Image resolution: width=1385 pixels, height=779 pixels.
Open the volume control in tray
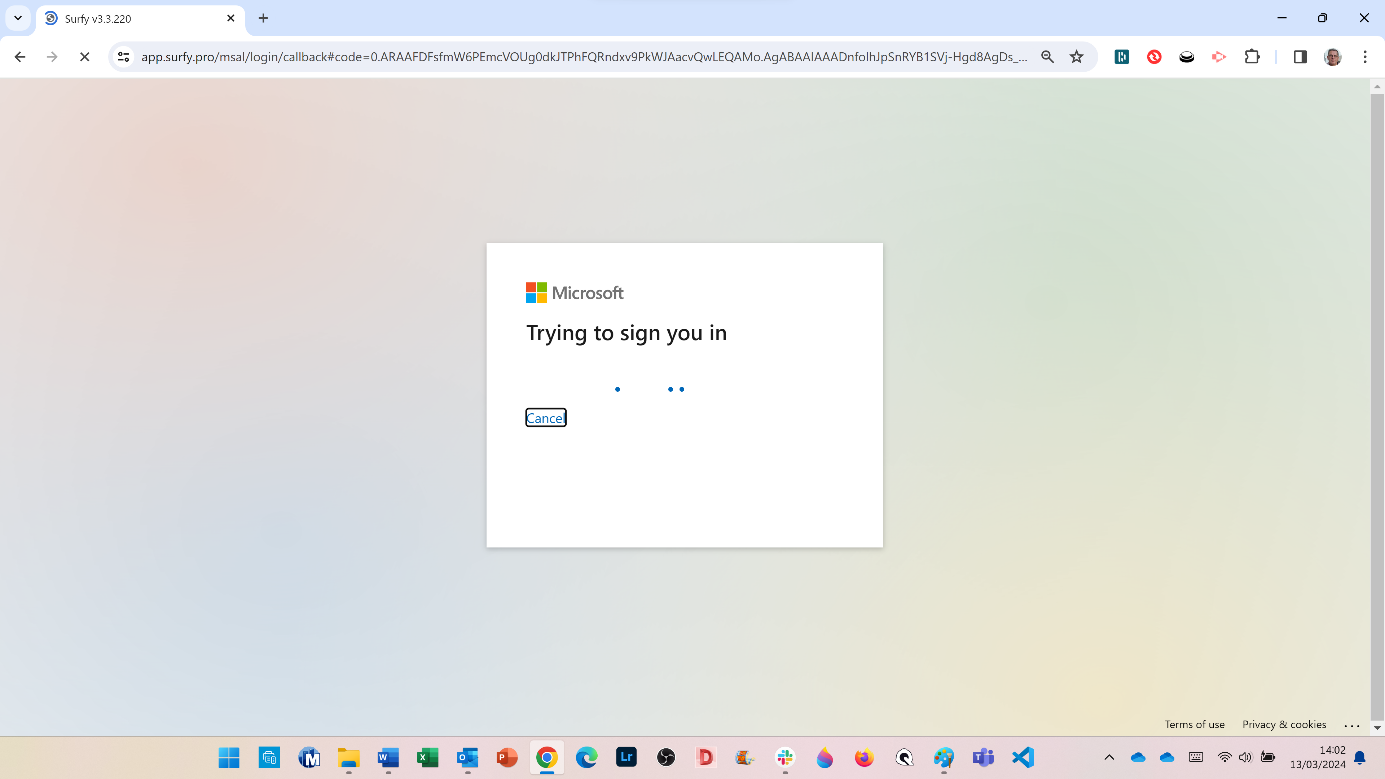(x=1245, y=757)
